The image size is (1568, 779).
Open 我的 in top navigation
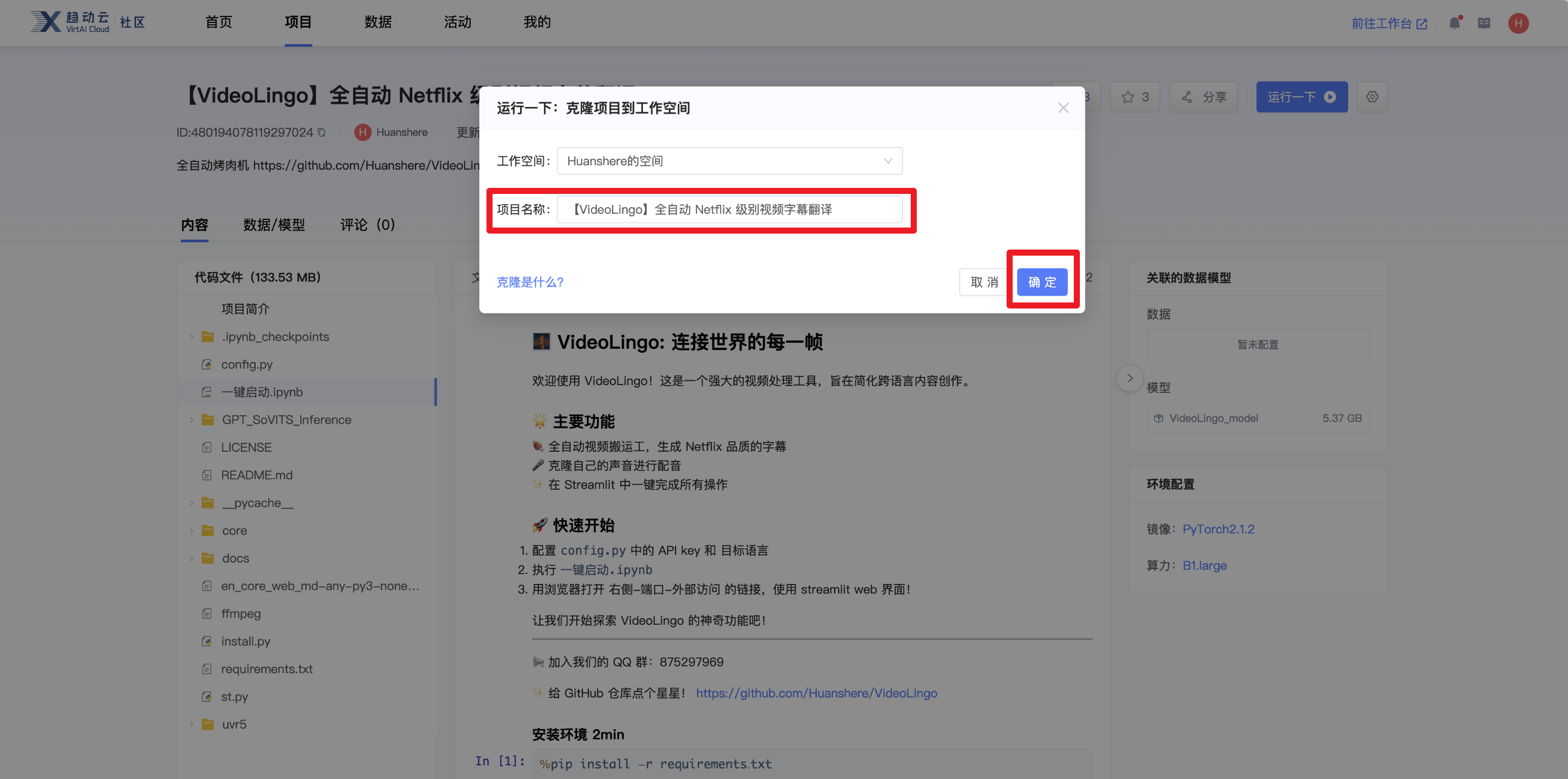537,23
